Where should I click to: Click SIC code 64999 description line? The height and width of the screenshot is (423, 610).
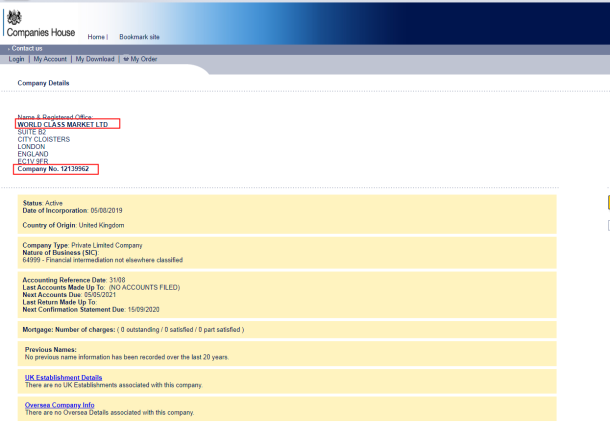[x=103, y=260]
